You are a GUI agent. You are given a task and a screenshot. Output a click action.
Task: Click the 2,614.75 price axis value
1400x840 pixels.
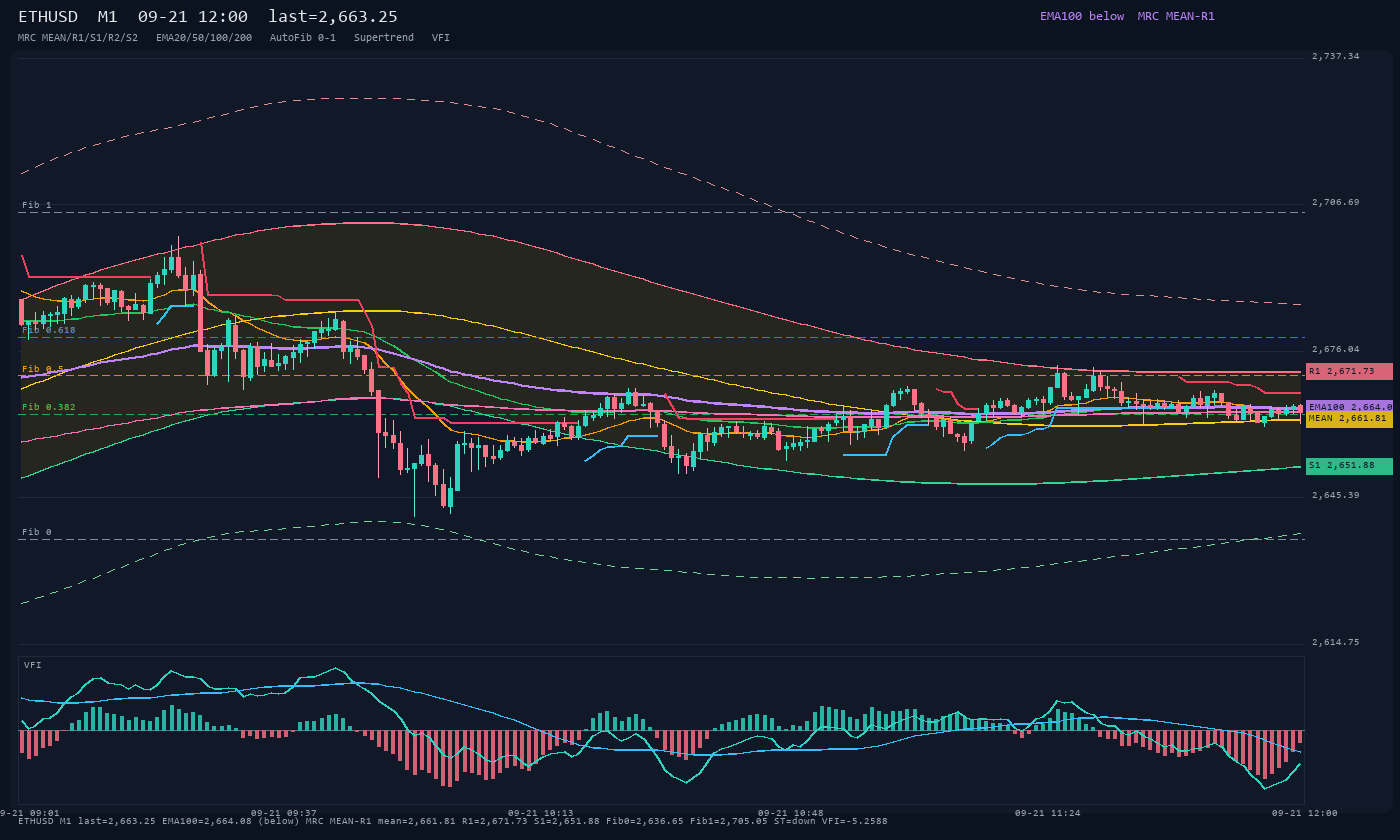click(1335, 642)
